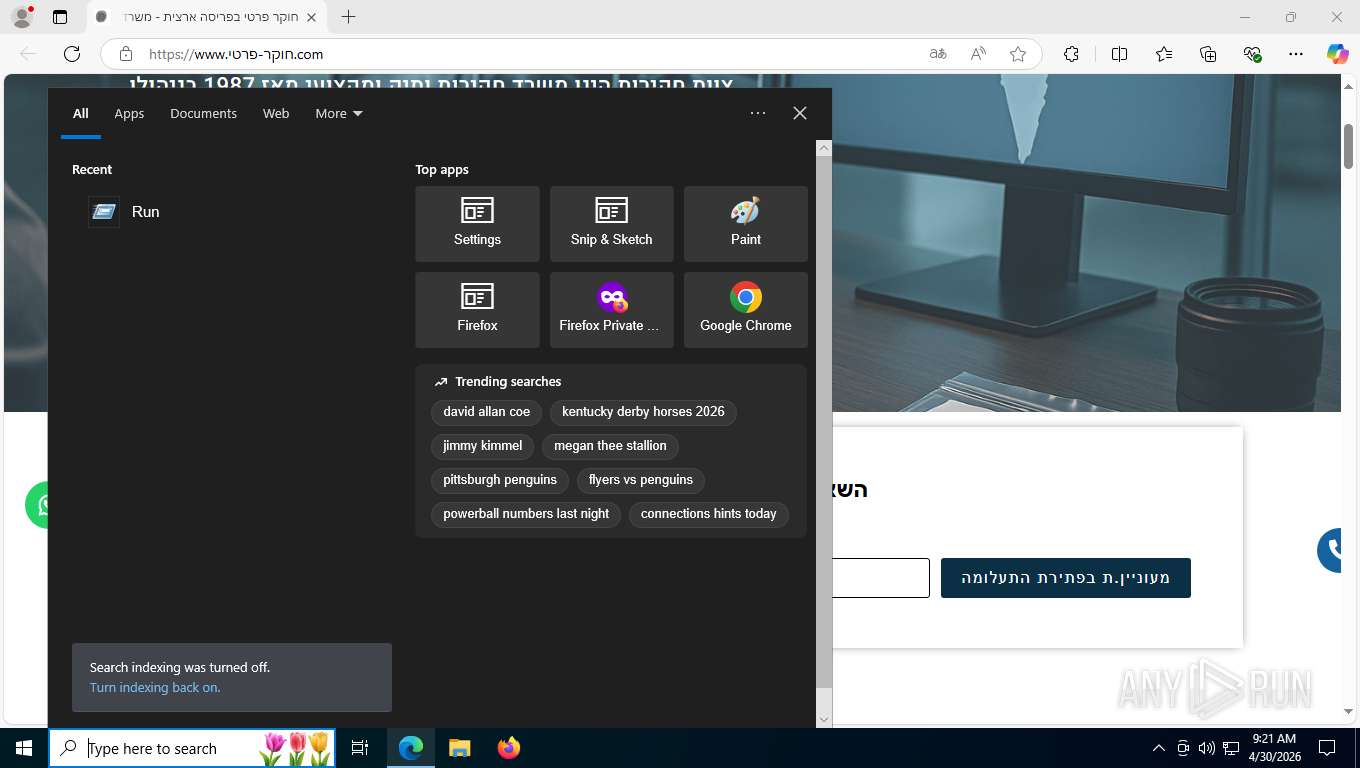The height and width of the screenshot is (768, 1360).
Task: Open a new Edge tab
Action: pyautogui.click(x=348, y=17)
